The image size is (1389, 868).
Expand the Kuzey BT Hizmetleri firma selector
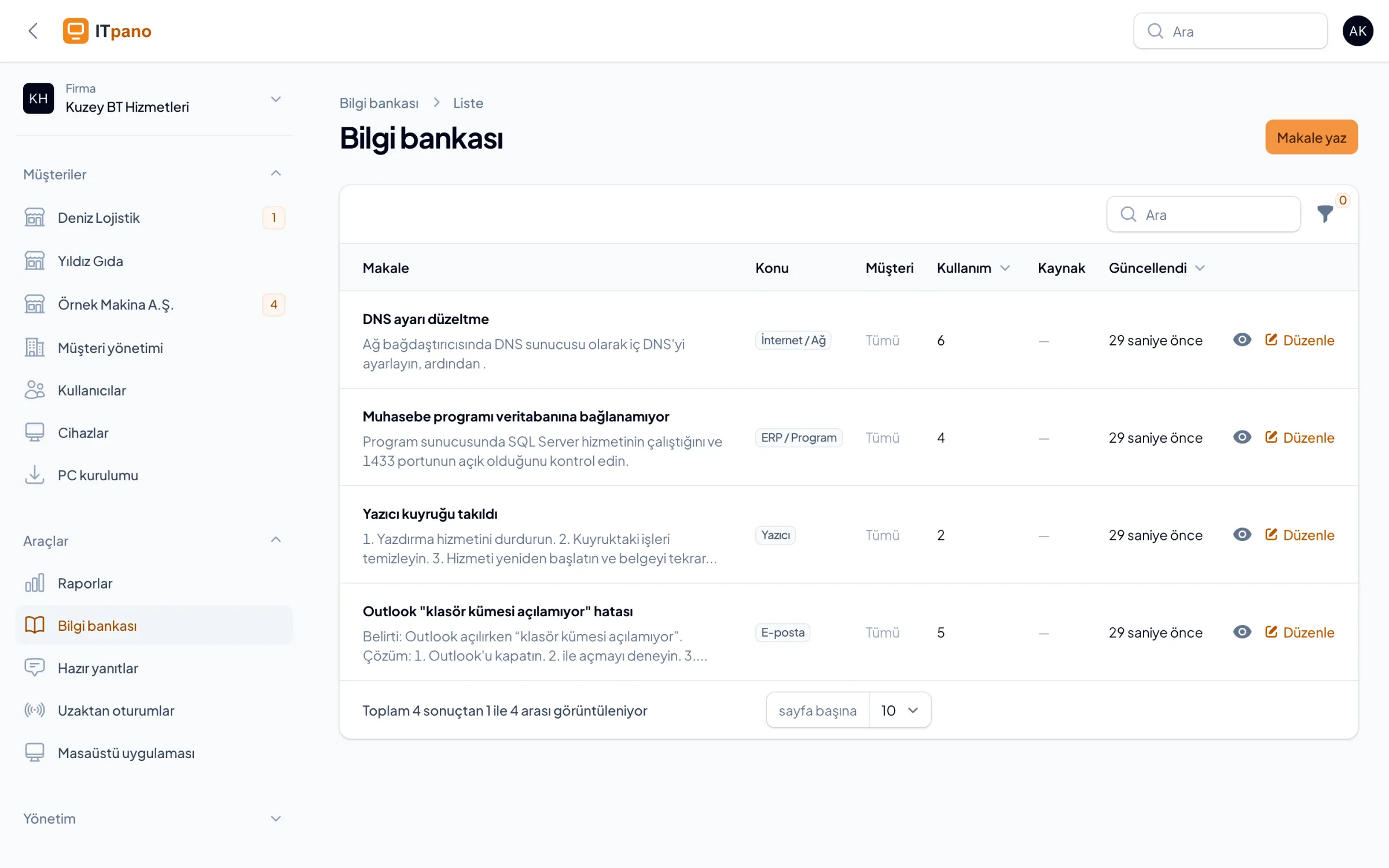coord(153,98)
